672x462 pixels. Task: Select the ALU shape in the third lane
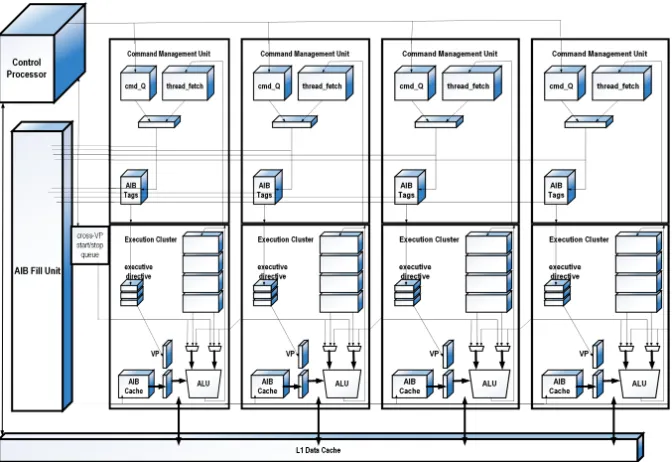point(489,384)
